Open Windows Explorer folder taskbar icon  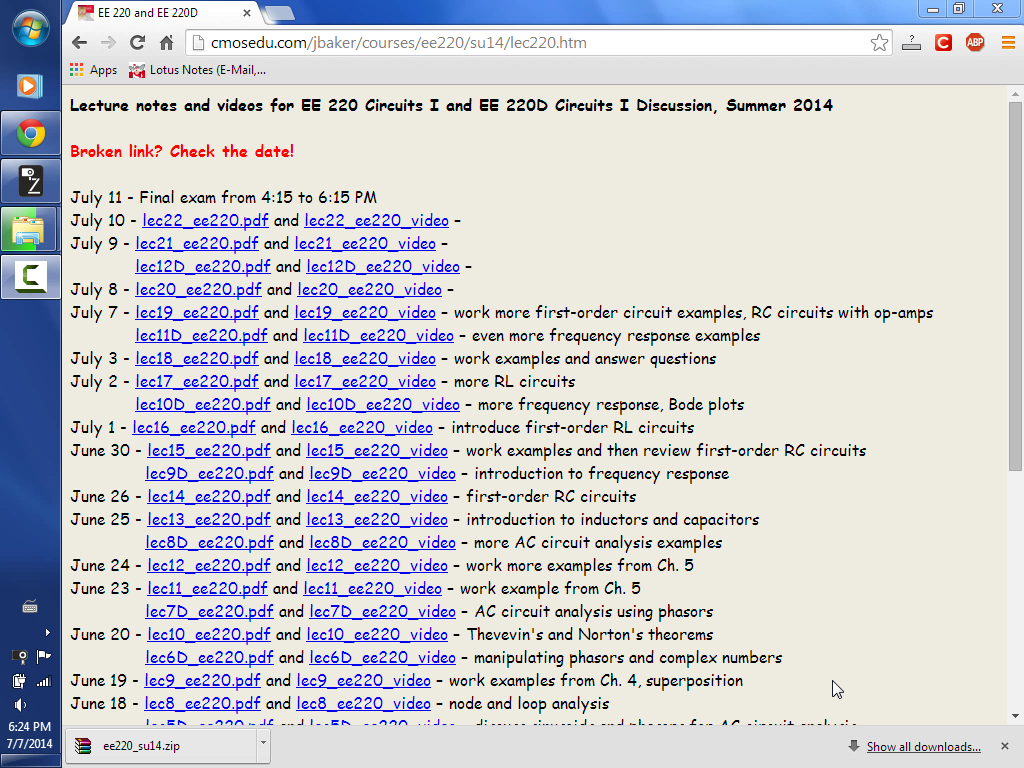point(29,230)
